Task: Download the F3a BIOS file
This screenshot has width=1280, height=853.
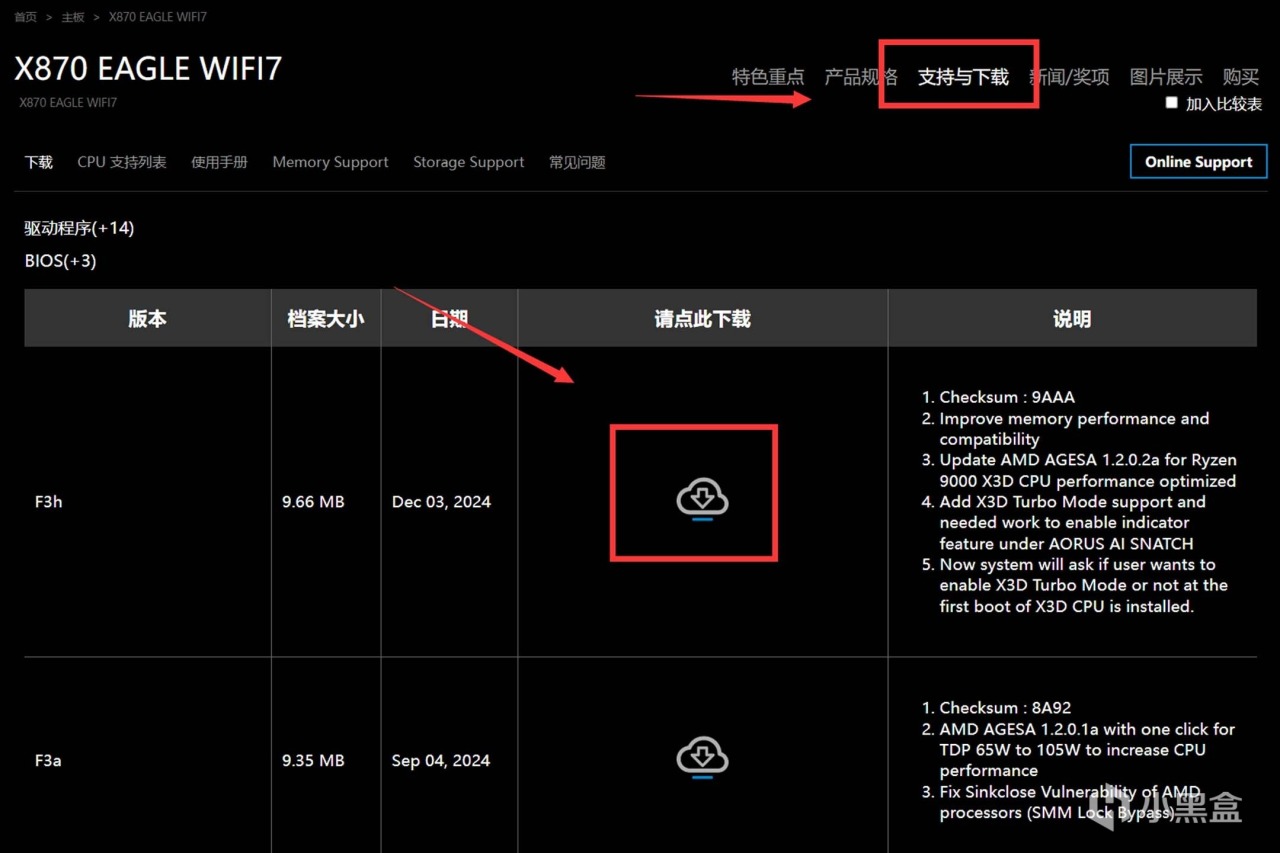Action: [x=702, y=757]
